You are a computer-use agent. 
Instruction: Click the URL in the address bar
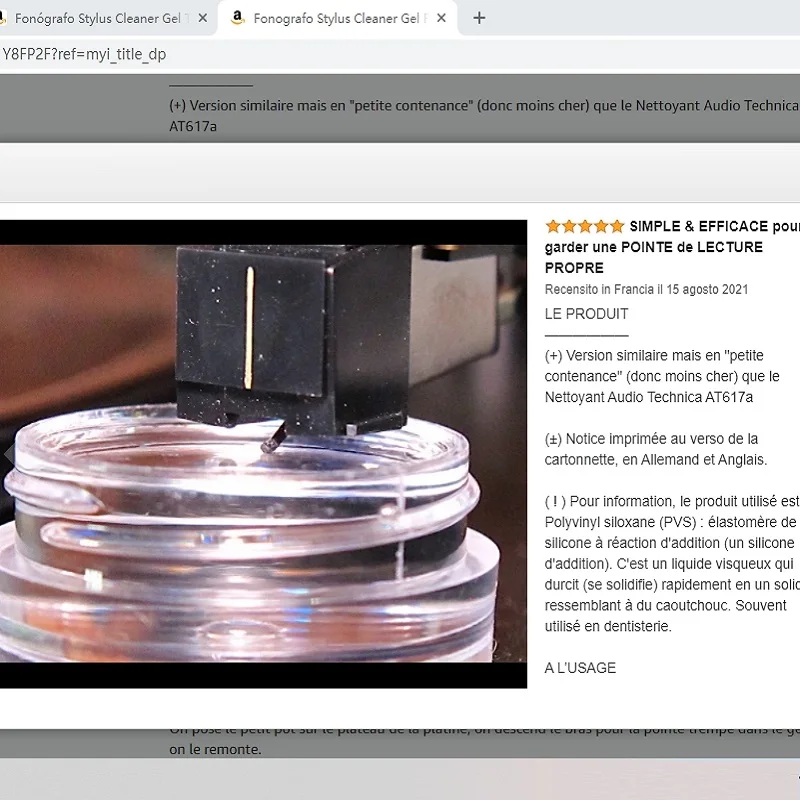[87, 55]
